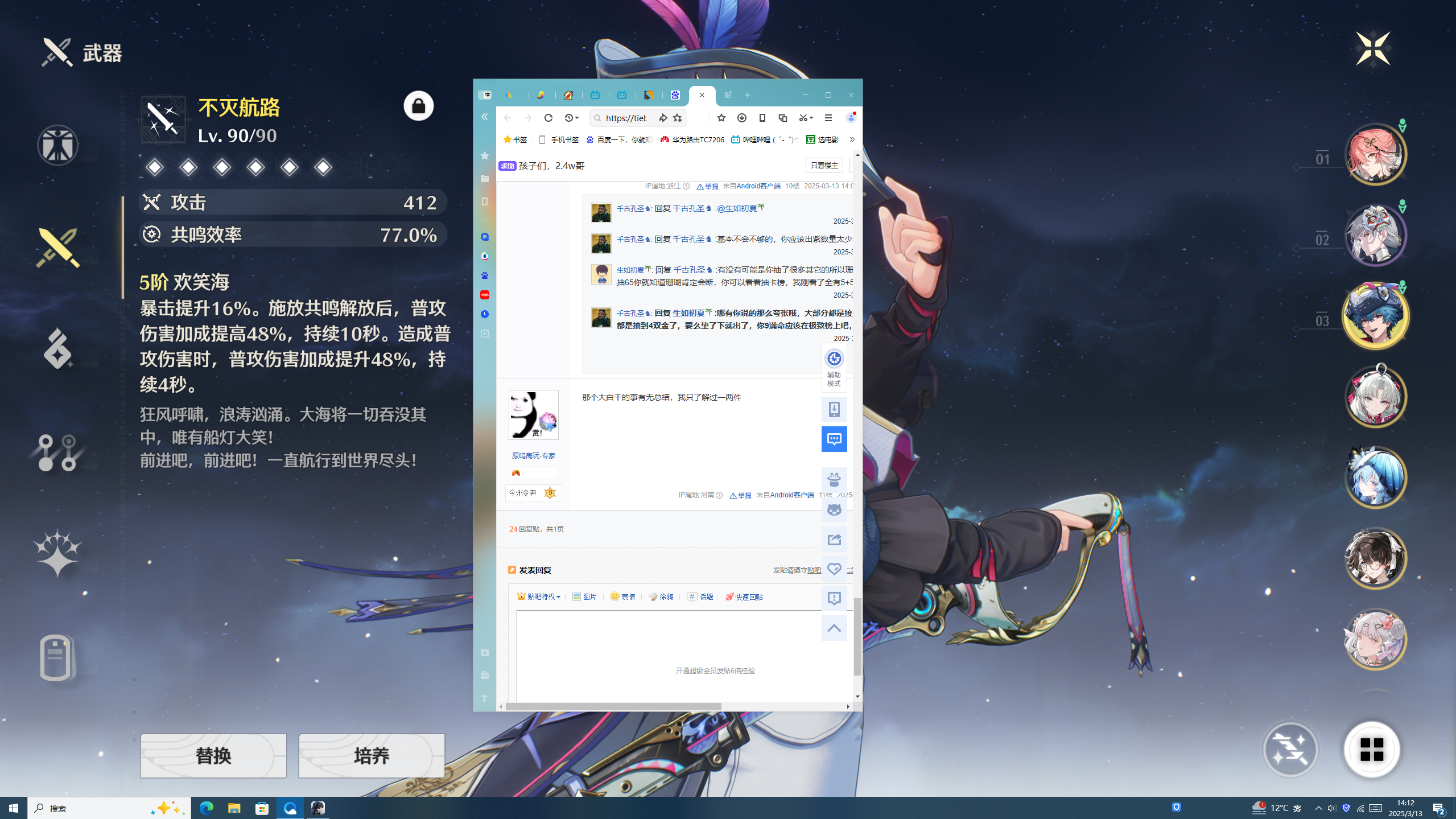Open mobile device icon in browser toolbar
This screenshot has width=1456, height=819.
762,118
